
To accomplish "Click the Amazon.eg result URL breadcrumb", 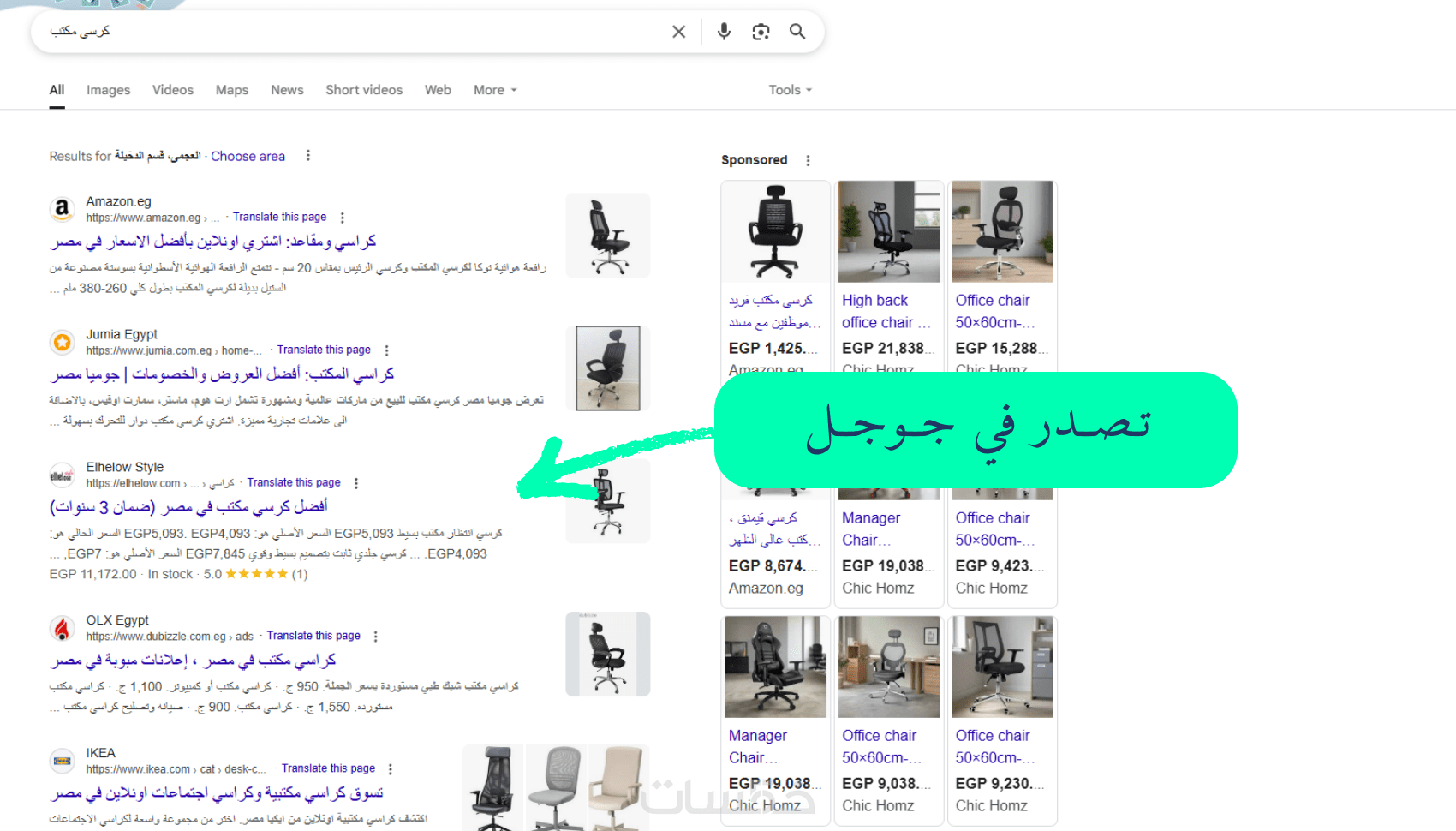I will (152, 218).
